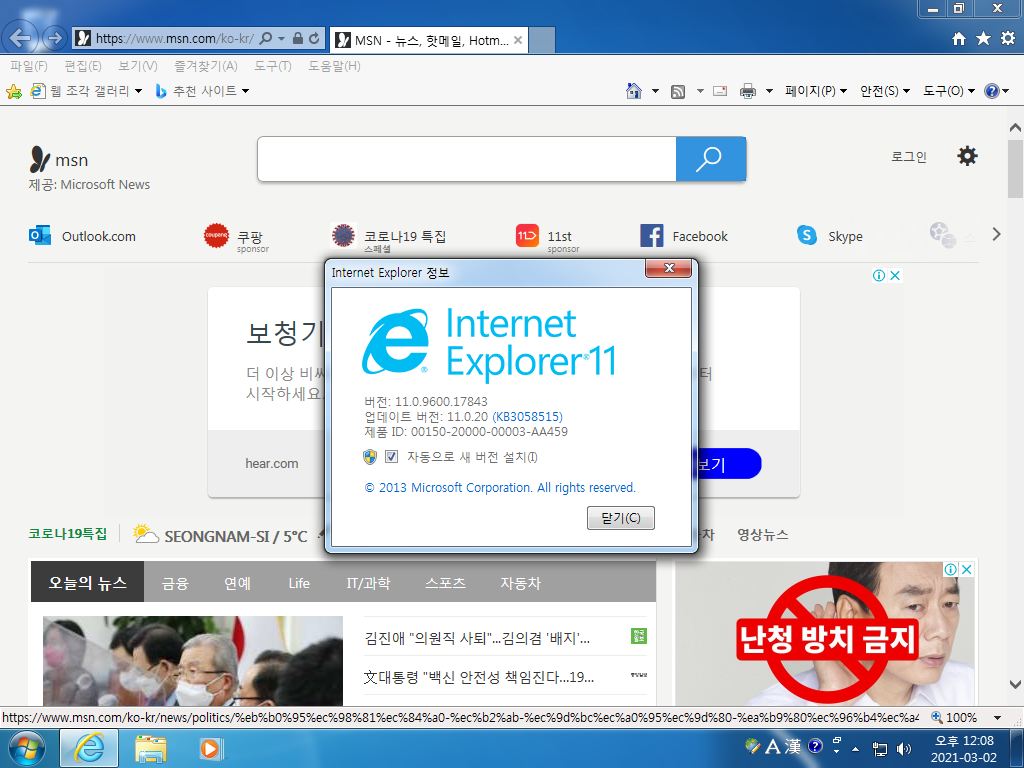Click the Help question mark icon
Viewport: 1024px width, 768px height.
click(991, 91)
